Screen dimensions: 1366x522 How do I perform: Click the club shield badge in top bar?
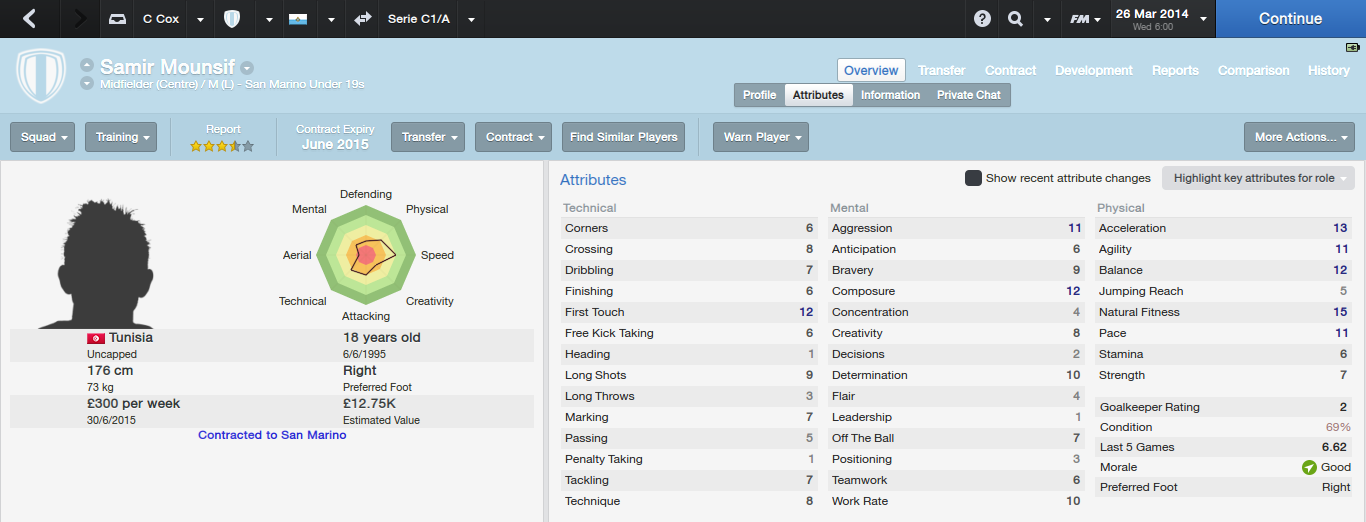pyautogui.click(x=232, y=19)
